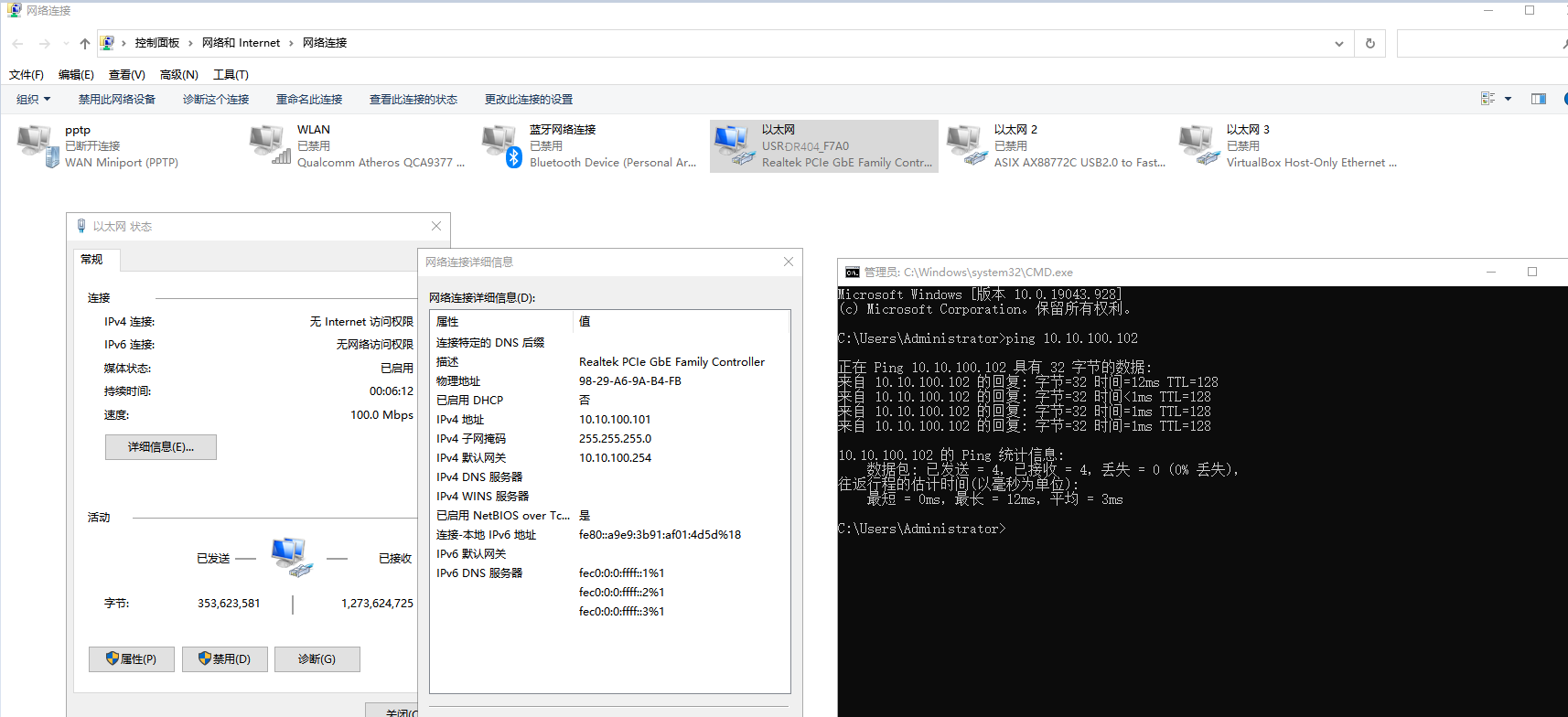Select the 以太网 2 ASIX adapter icon
The height and width of the screenshot is (717, 1568).
pyautogui.click(x=966, y=146)
